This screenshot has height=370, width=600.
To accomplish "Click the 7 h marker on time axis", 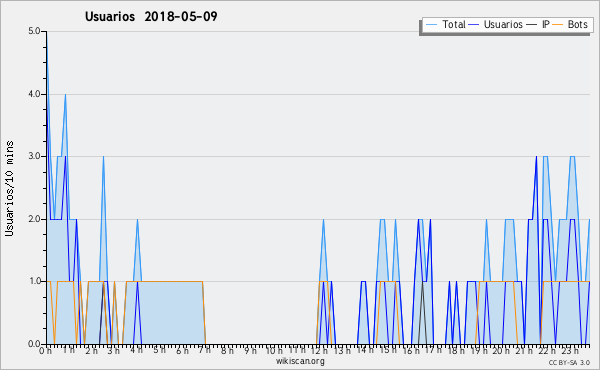I will click(205, 350).
